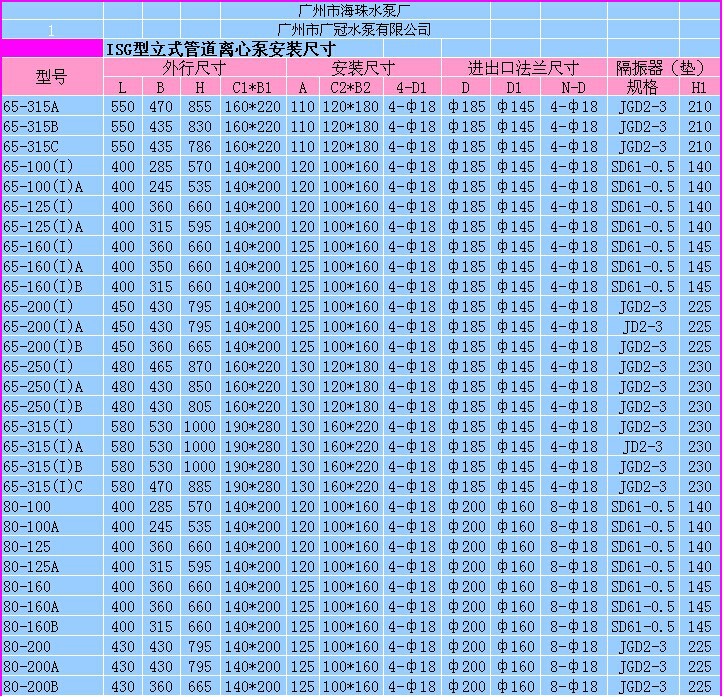
Task: Click H value 786 in row 65-315C
Action: pos(200,146)
